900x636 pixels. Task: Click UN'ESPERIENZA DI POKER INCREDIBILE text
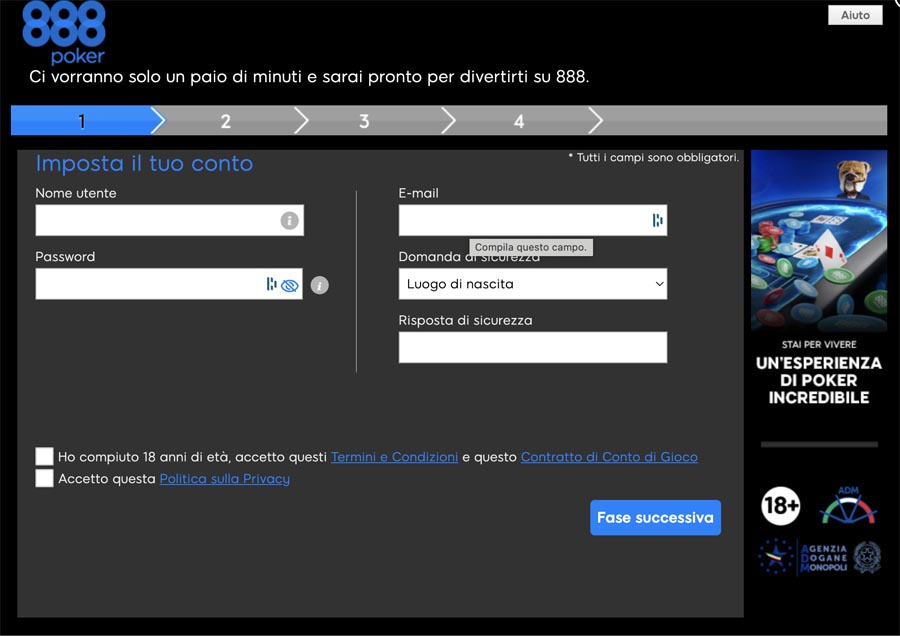(819, 380)
